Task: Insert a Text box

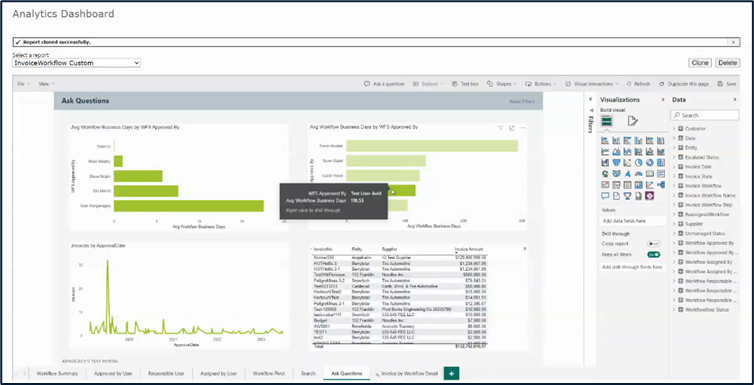Action: coord(465,84)
